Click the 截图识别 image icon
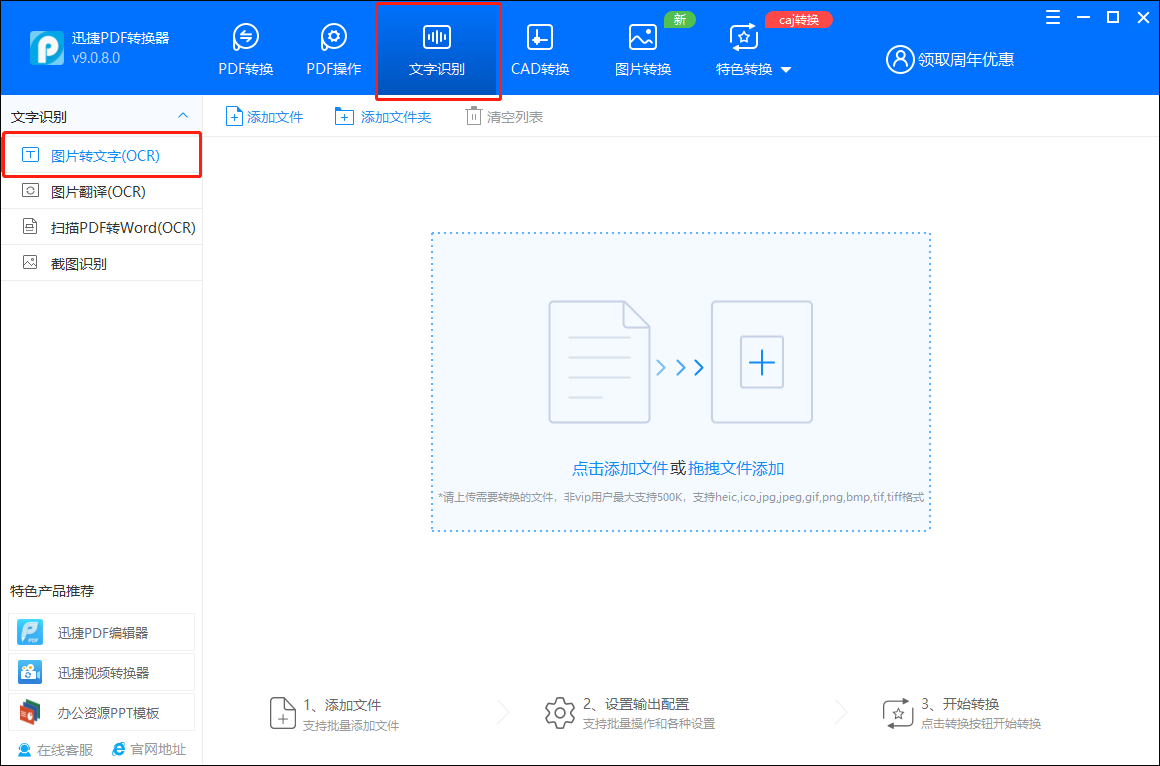The width and height of the screenshot is (1160, 766). pos(30,262)
